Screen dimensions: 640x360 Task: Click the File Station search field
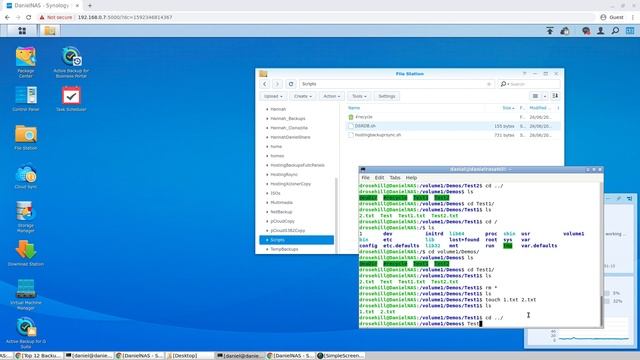pyautogui.click(x=529, y=84)
